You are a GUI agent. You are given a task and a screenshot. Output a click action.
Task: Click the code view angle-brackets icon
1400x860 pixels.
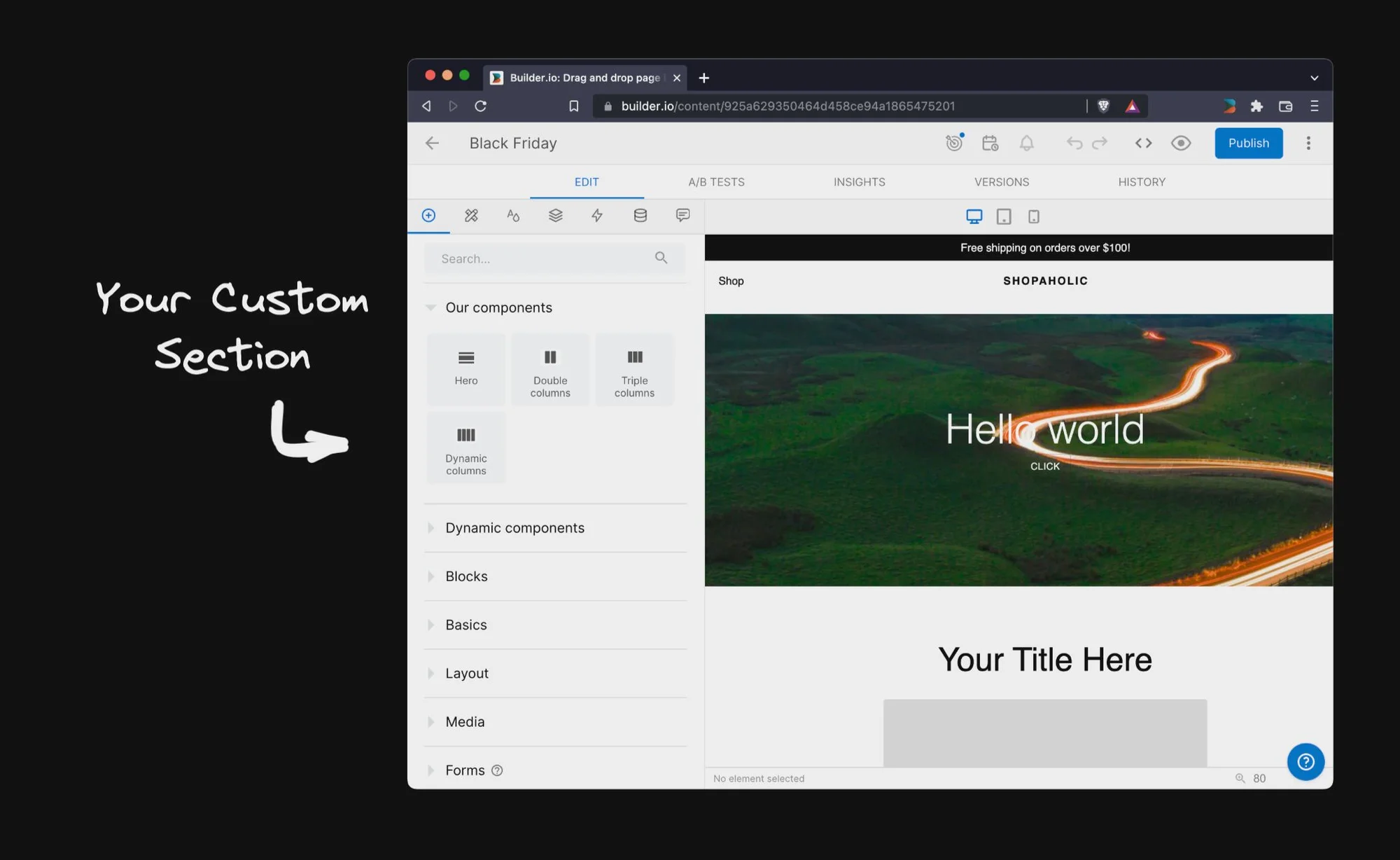click(x=1143, y=144)
